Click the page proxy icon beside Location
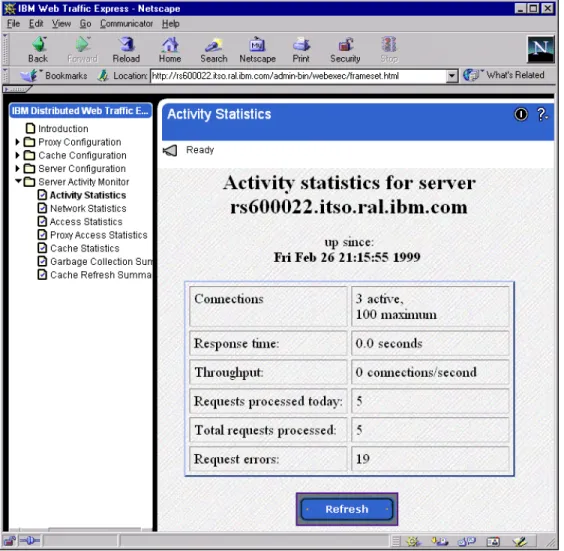Viewport: 564px width, 551px height. click(x=103, y=76)
